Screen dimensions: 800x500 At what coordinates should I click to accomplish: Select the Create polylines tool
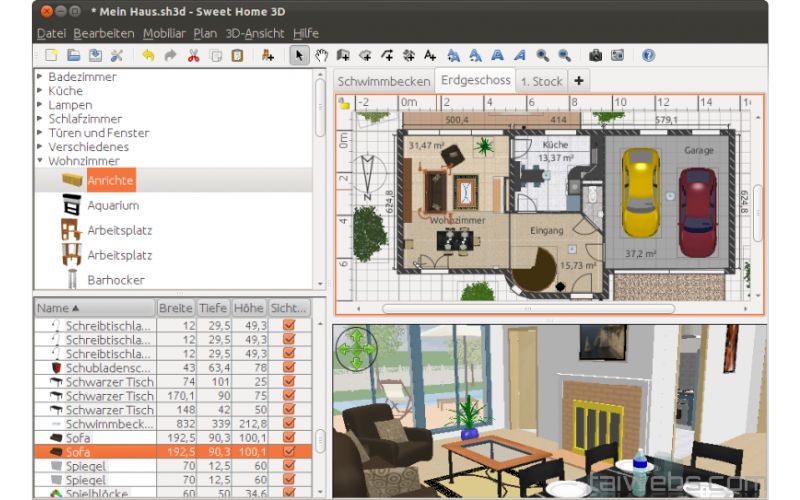click(x=387, y=56)
